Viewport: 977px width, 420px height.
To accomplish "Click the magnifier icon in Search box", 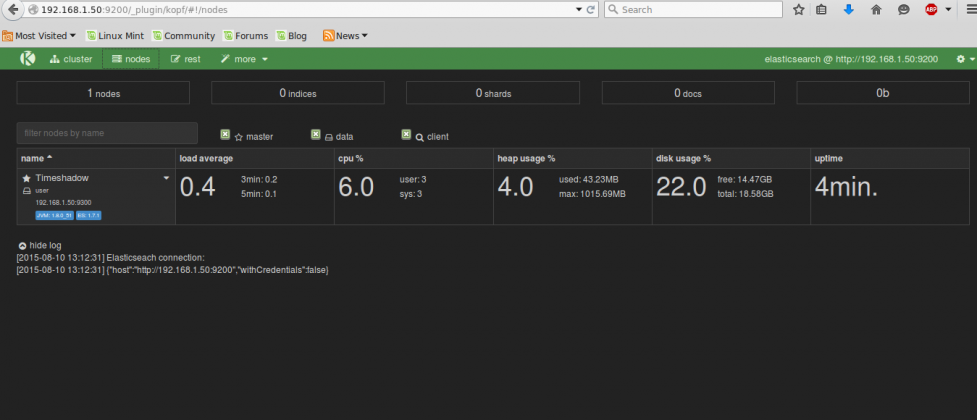I will [x=613, y=9].
